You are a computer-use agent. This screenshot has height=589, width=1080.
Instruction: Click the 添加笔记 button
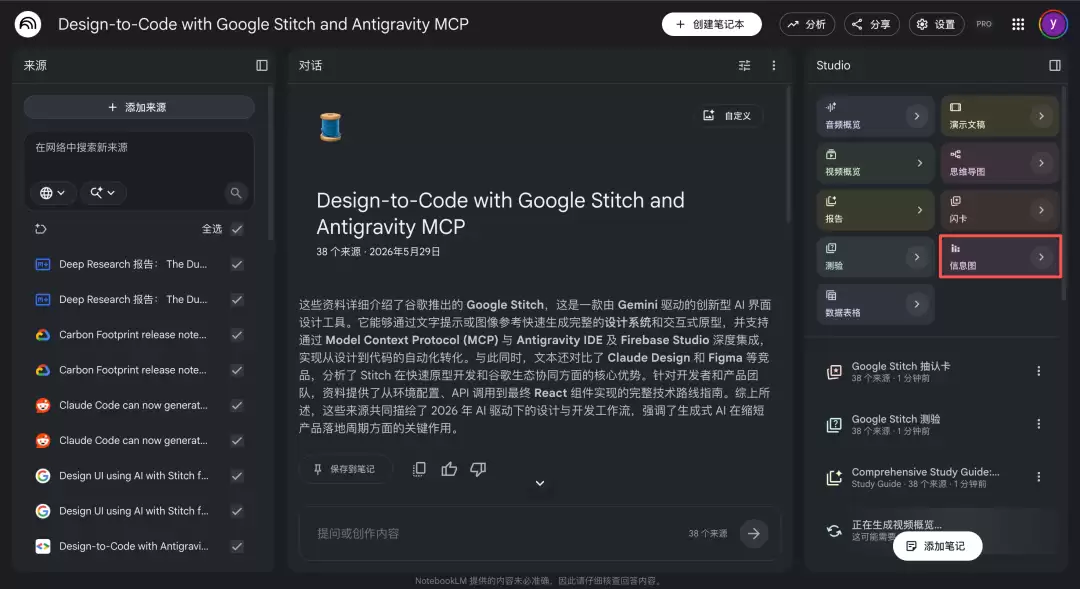tap(937, 546)
